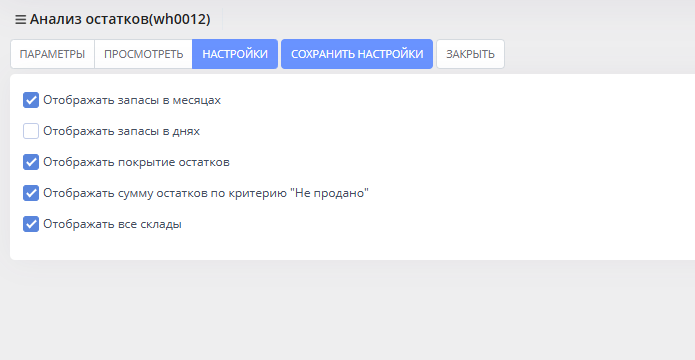Screen dimensions: 695x360
Task: Click label text "Отображать покрытие остатков"
Action: click(137, 162)
